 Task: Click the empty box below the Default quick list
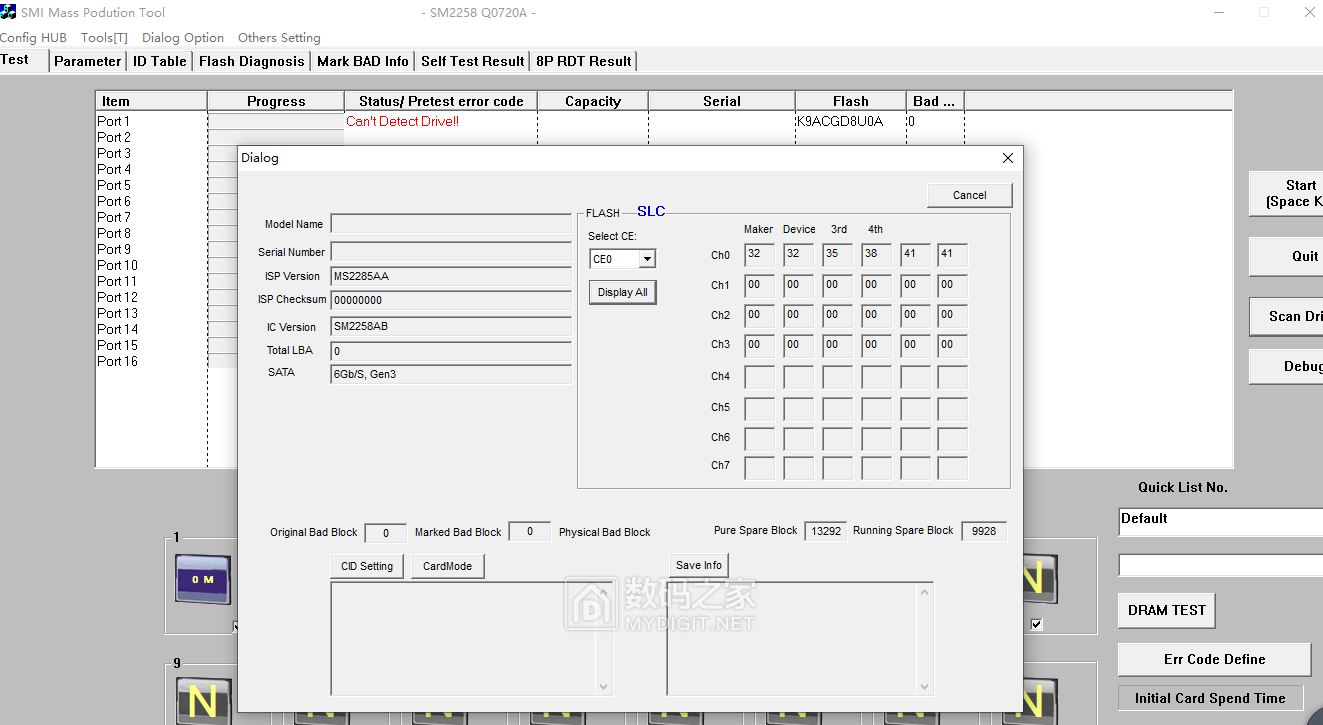pyautogui.click(x=1220, y=565)
